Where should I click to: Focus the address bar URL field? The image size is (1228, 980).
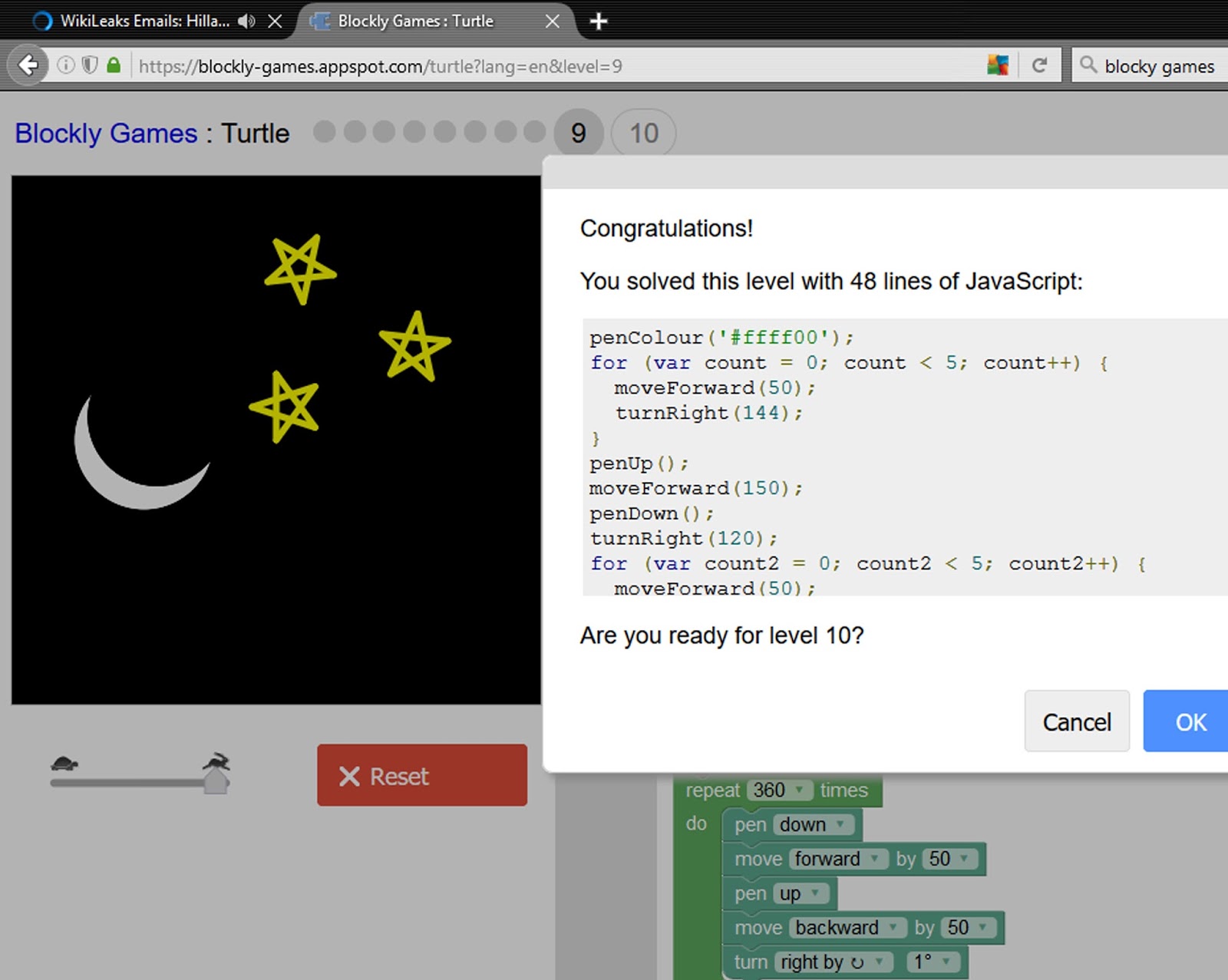tap(556, 66)
